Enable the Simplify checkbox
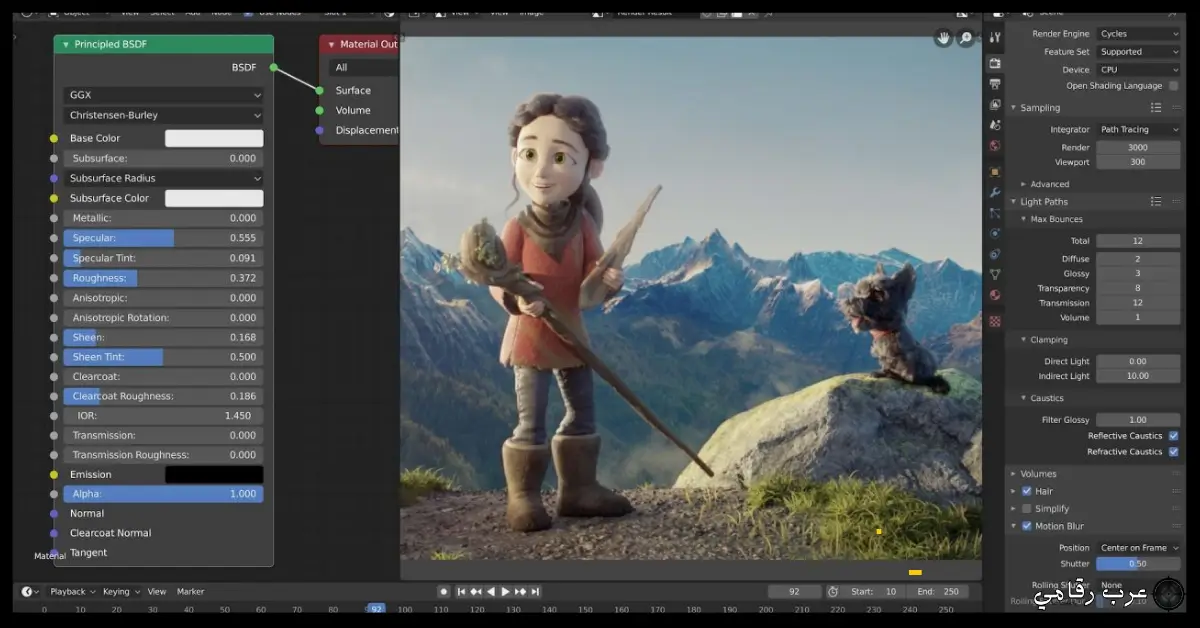The height and width of the screenshot is (628, 1200). pyautogui.click(x=1026, y=508)
